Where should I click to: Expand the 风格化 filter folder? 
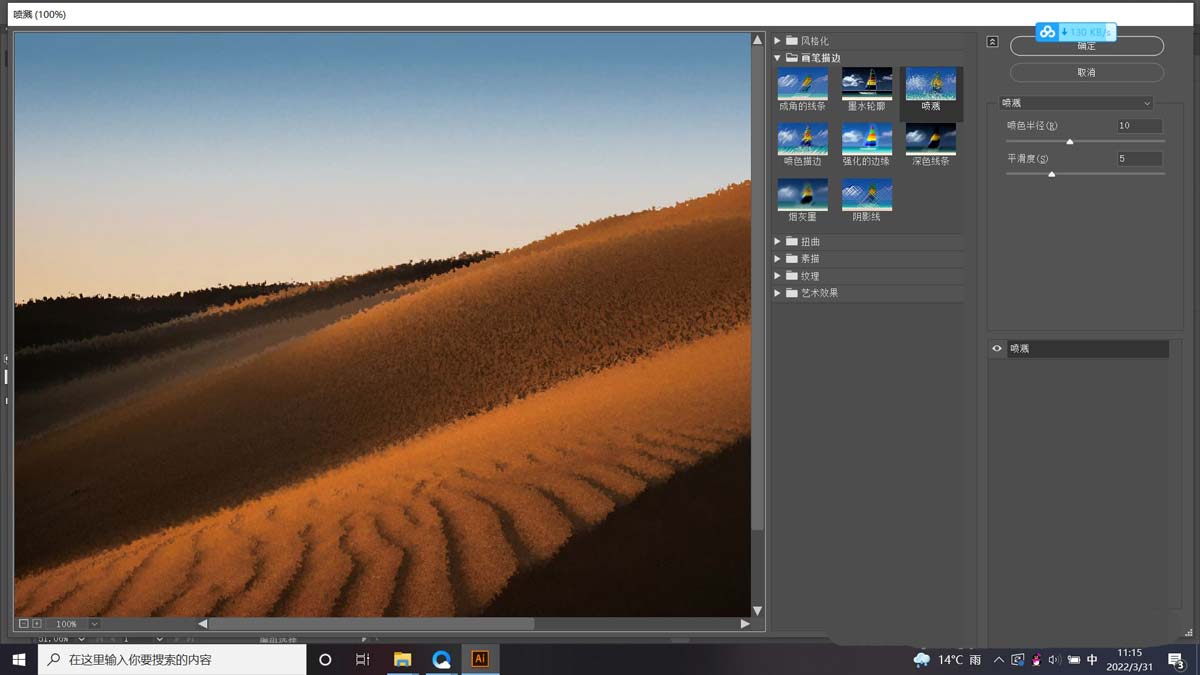pos(778,41)
